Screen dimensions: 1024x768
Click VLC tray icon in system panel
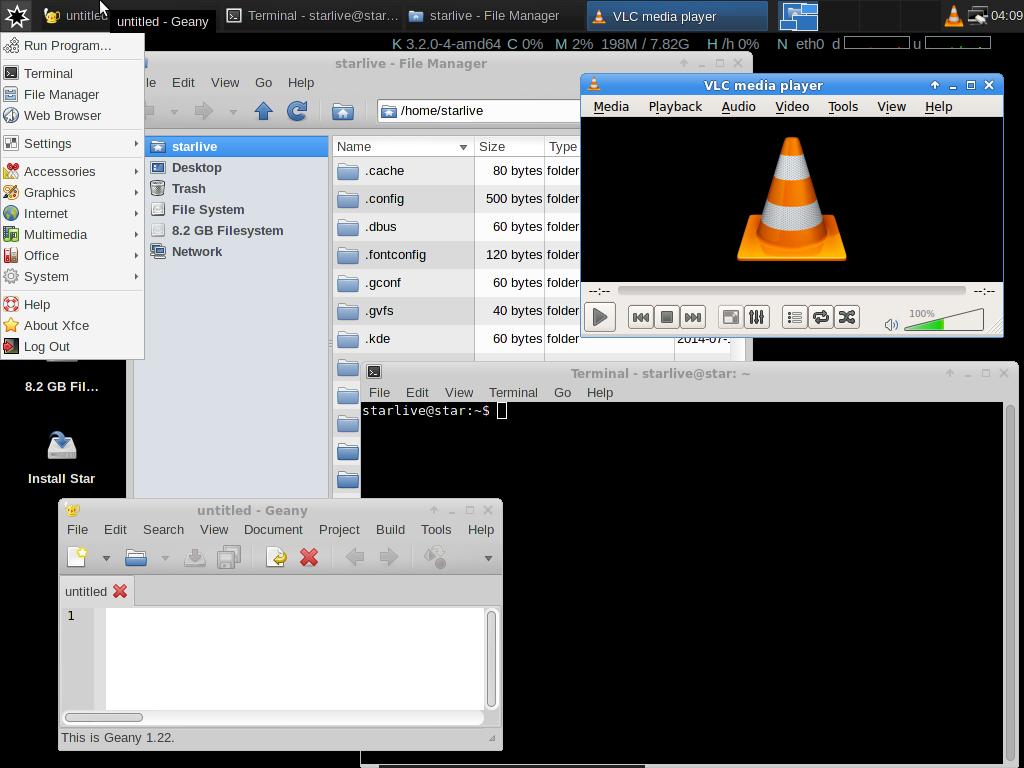click(x=953, y=16)
